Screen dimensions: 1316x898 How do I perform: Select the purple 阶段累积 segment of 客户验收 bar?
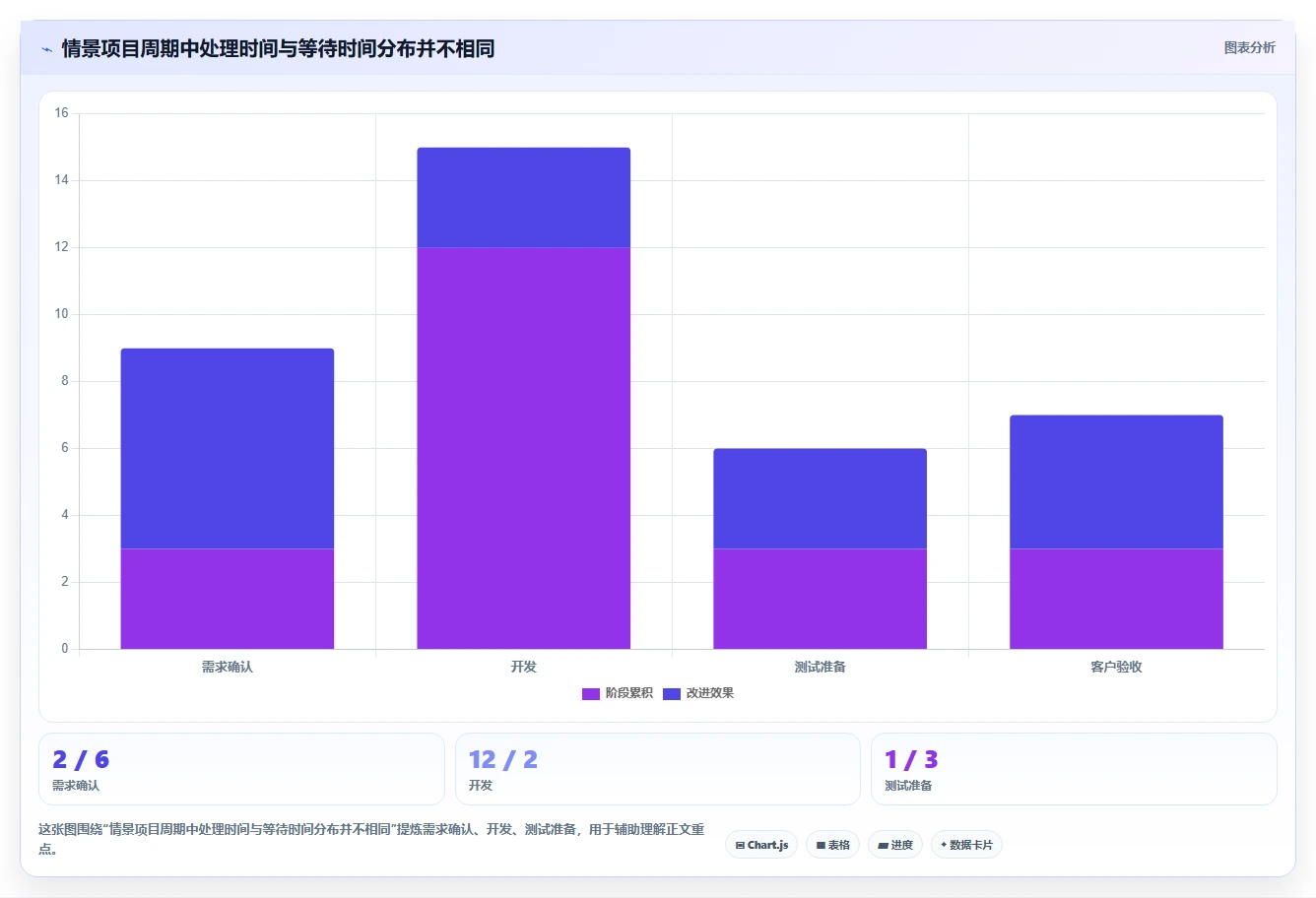[1117, 599]
